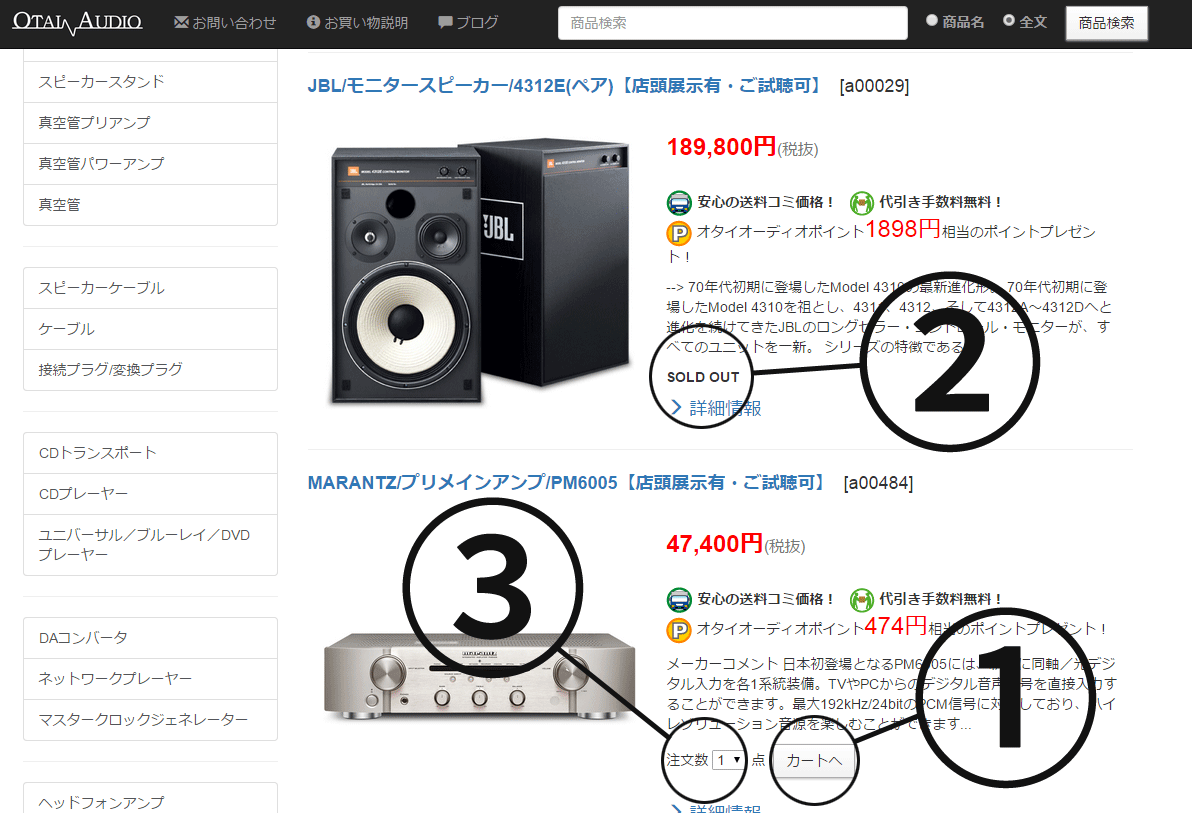
Task: Select the 全文 radio button
Action: pos(1009,21)
